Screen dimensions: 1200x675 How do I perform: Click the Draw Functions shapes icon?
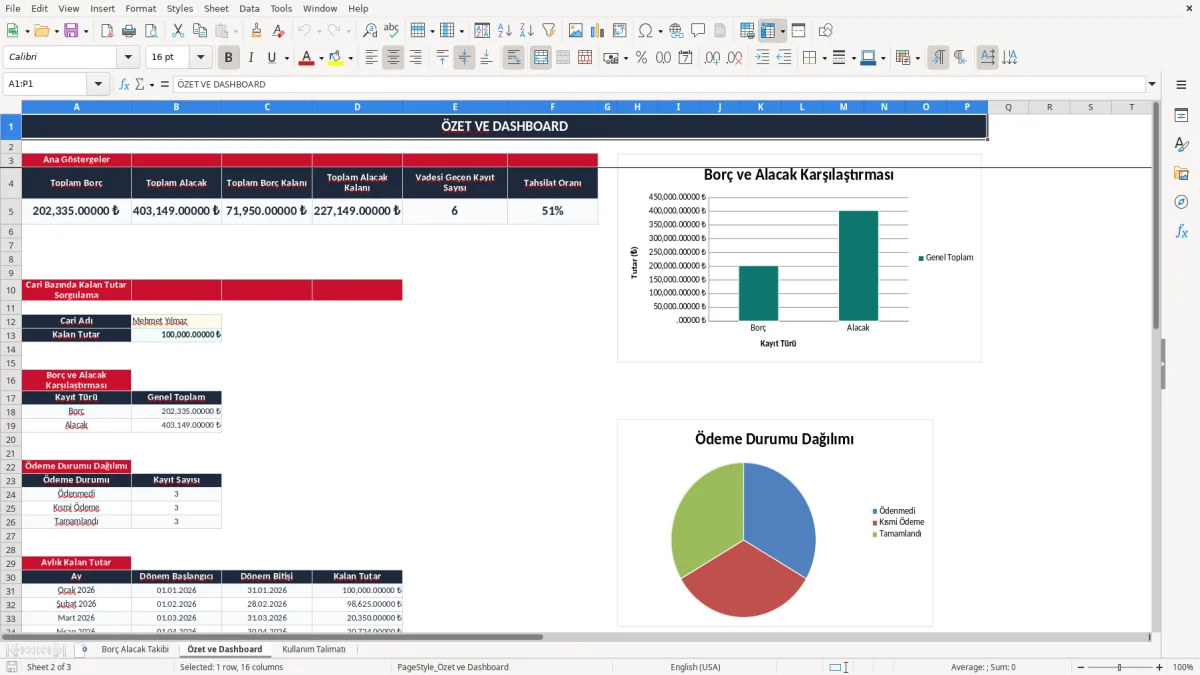click(825, 31)
